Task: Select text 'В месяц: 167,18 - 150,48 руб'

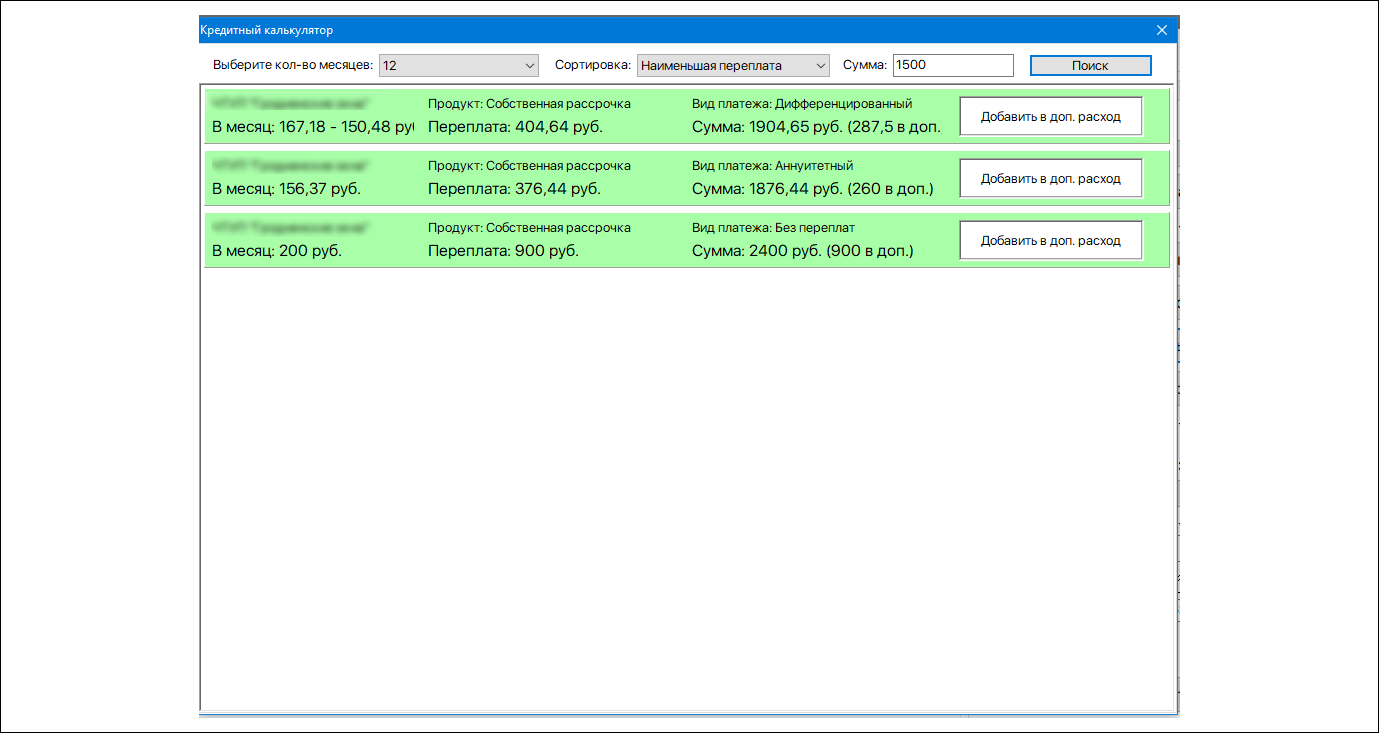Action: pos(313,127)
